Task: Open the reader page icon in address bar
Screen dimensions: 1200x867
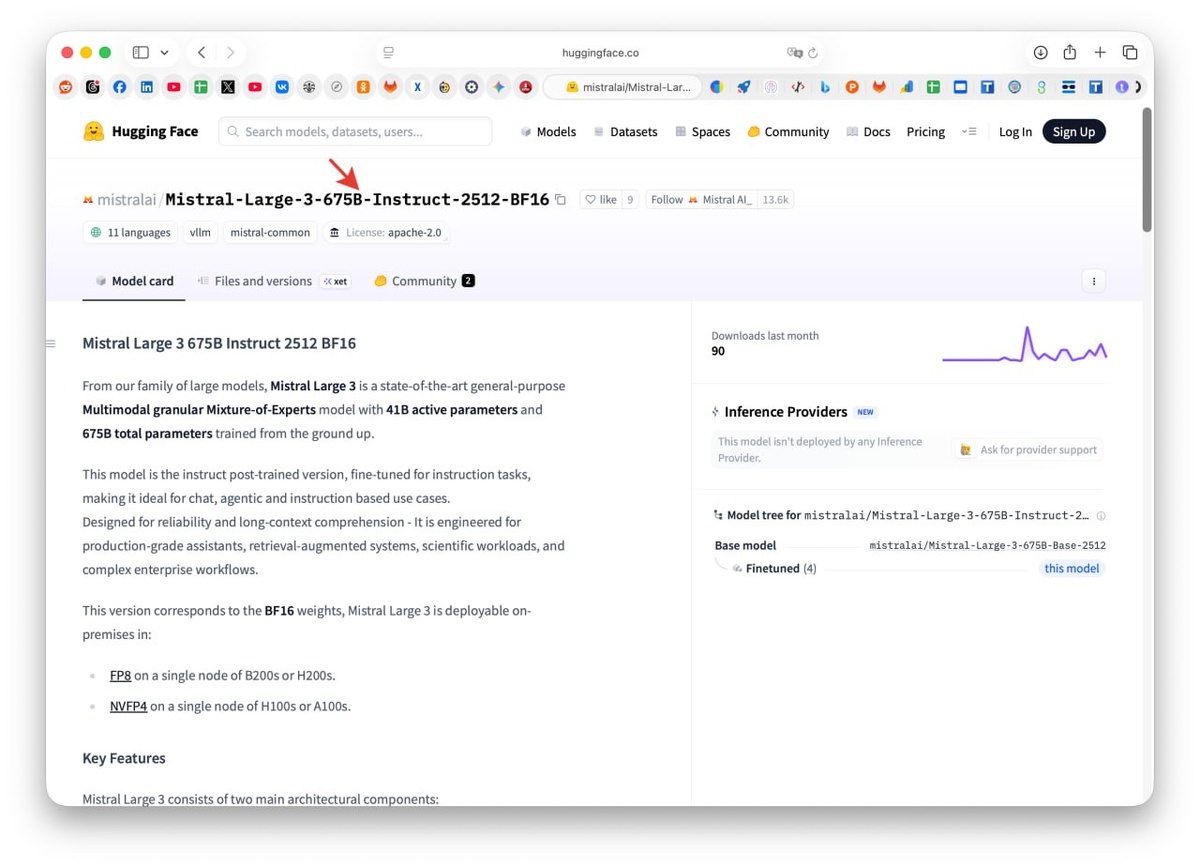Action: pos(389,53)
